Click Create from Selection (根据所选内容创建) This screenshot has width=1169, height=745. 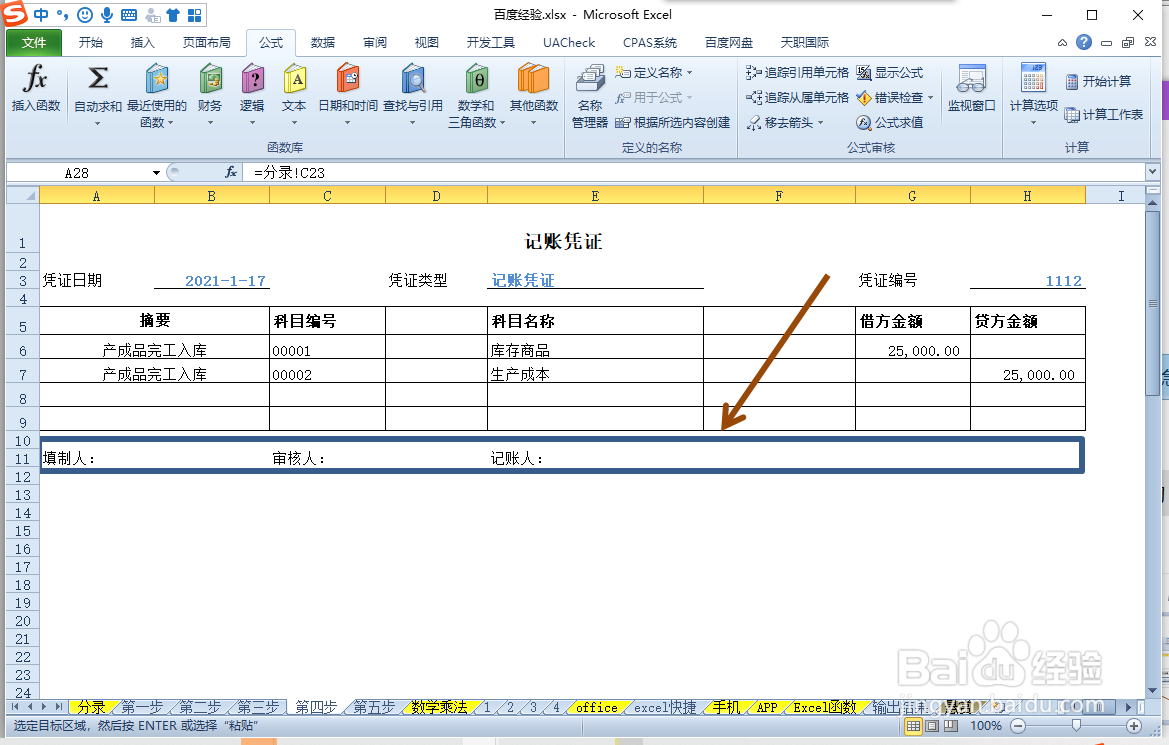[x=672, y=122]
